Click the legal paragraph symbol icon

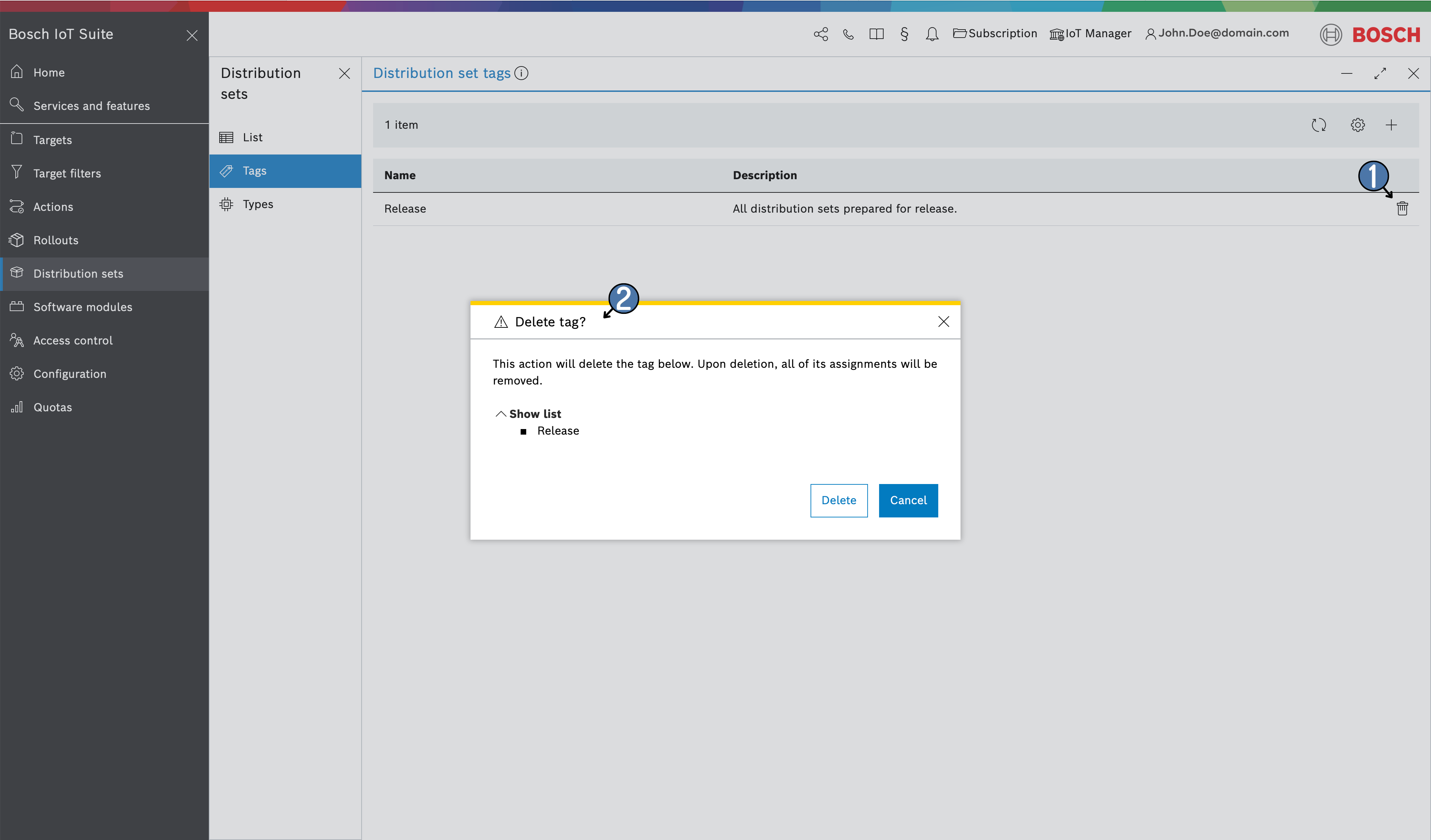(904, 34)
